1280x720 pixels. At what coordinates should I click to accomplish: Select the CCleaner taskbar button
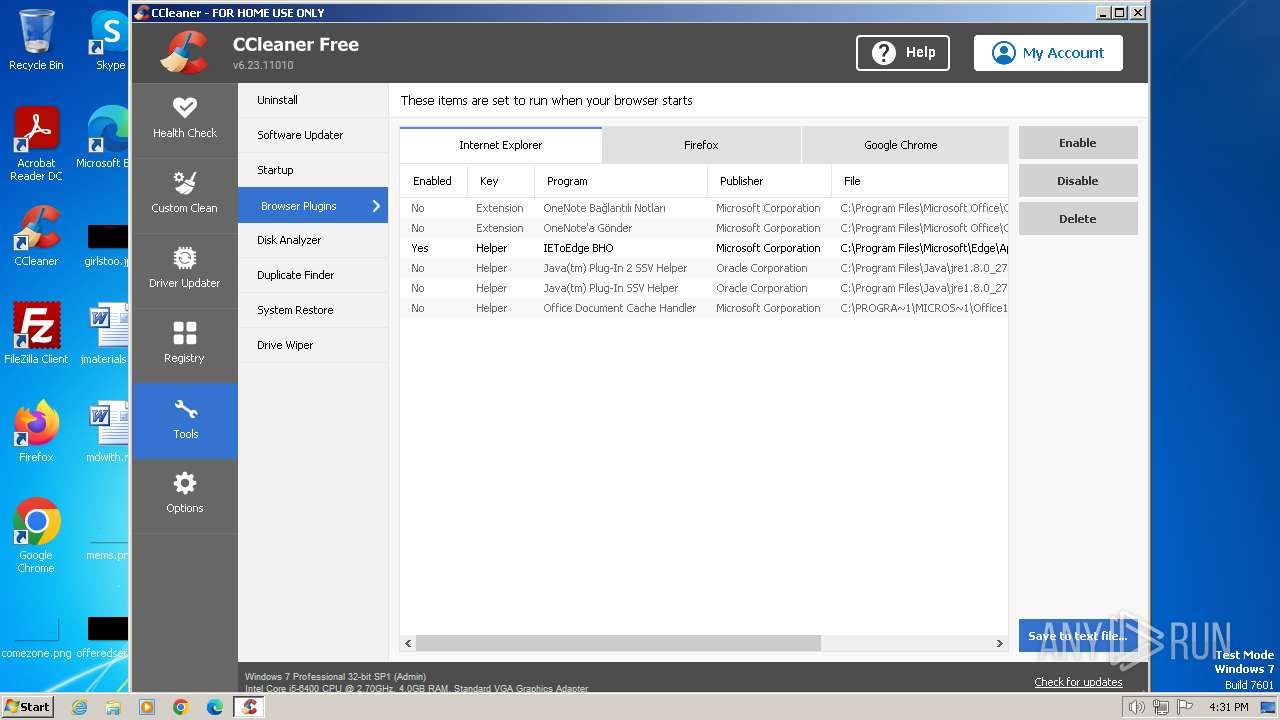click(250, 707)
